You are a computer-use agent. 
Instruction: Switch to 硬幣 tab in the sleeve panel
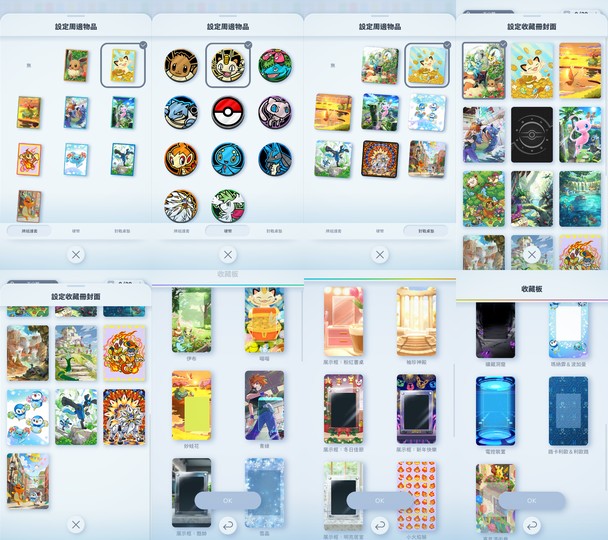tap(76, 231)
